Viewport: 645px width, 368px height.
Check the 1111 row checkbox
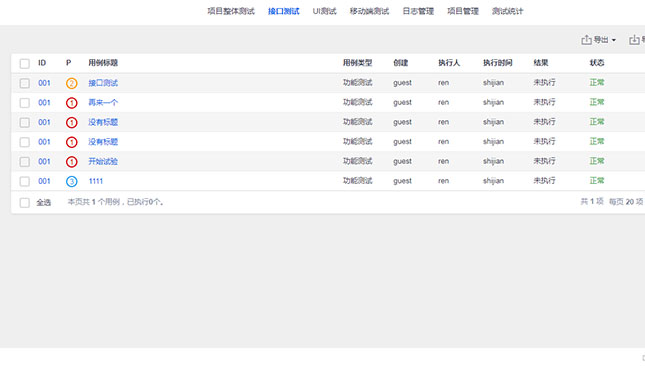(25, 181)
